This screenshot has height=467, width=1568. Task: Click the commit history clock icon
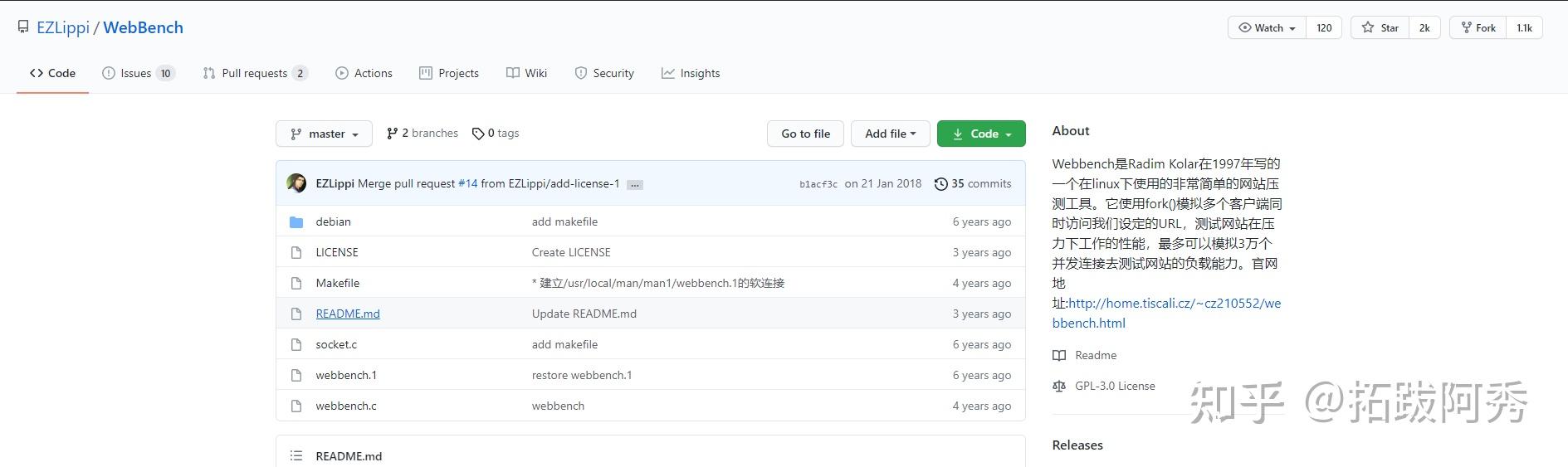940,184
